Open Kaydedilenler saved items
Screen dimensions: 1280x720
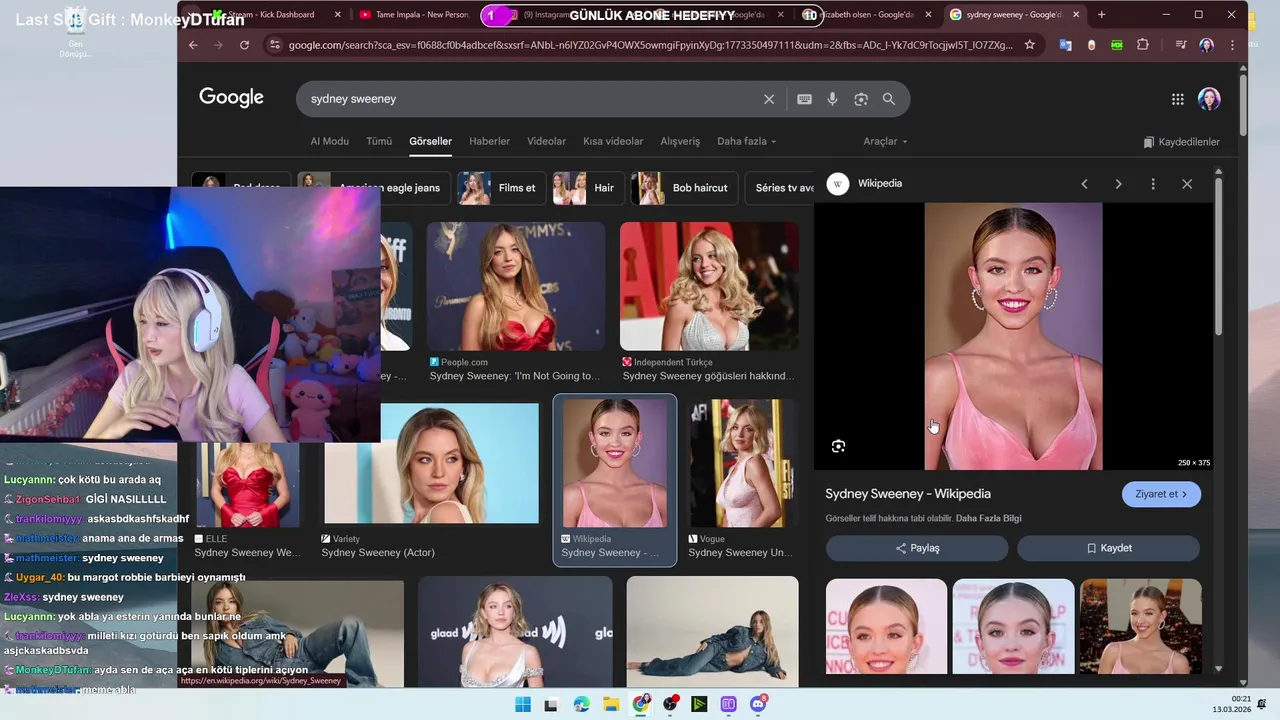1181,142
